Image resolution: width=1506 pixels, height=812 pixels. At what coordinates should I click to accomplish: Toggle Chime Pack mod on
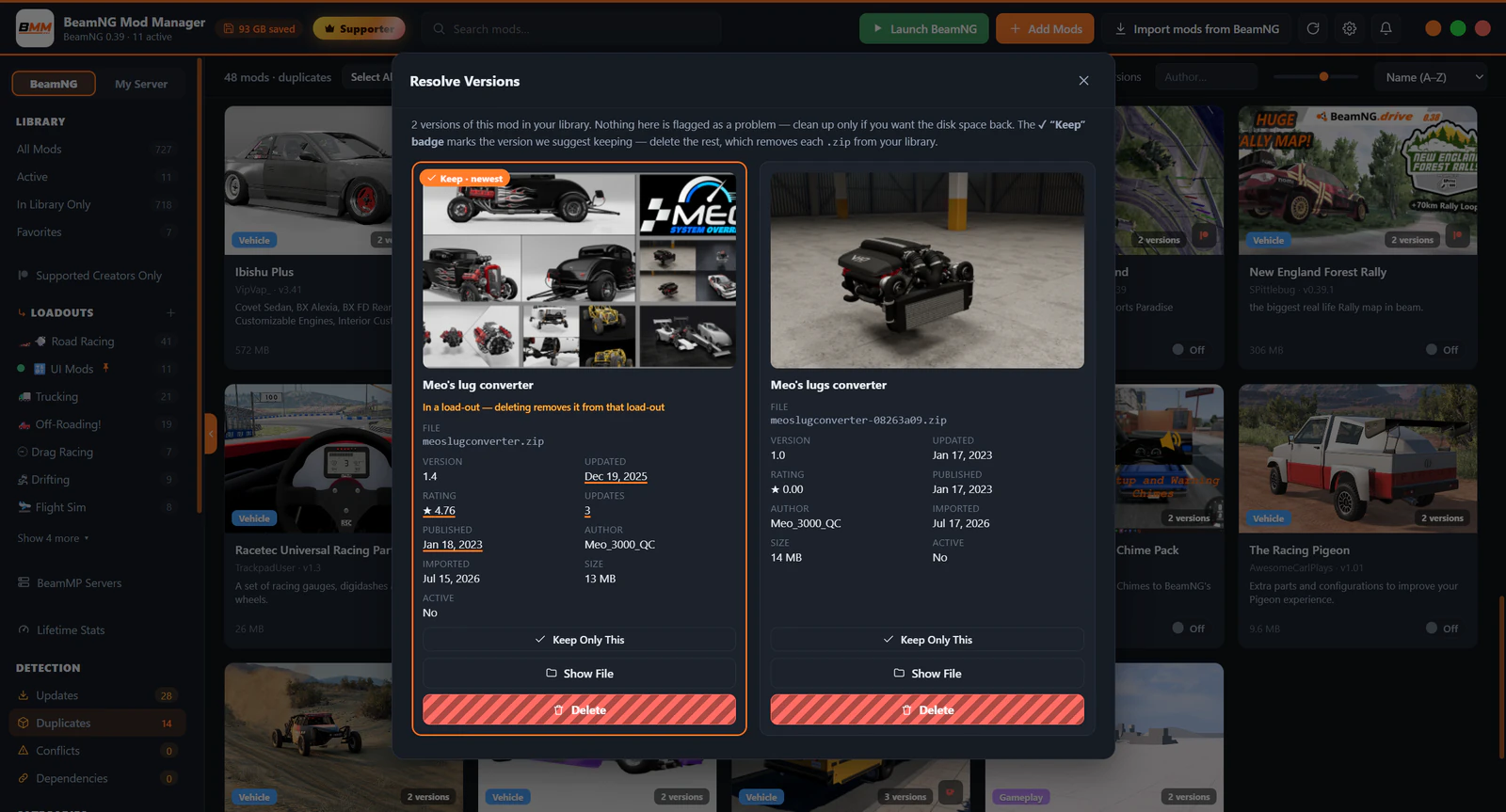click(x=1188, y=629)
